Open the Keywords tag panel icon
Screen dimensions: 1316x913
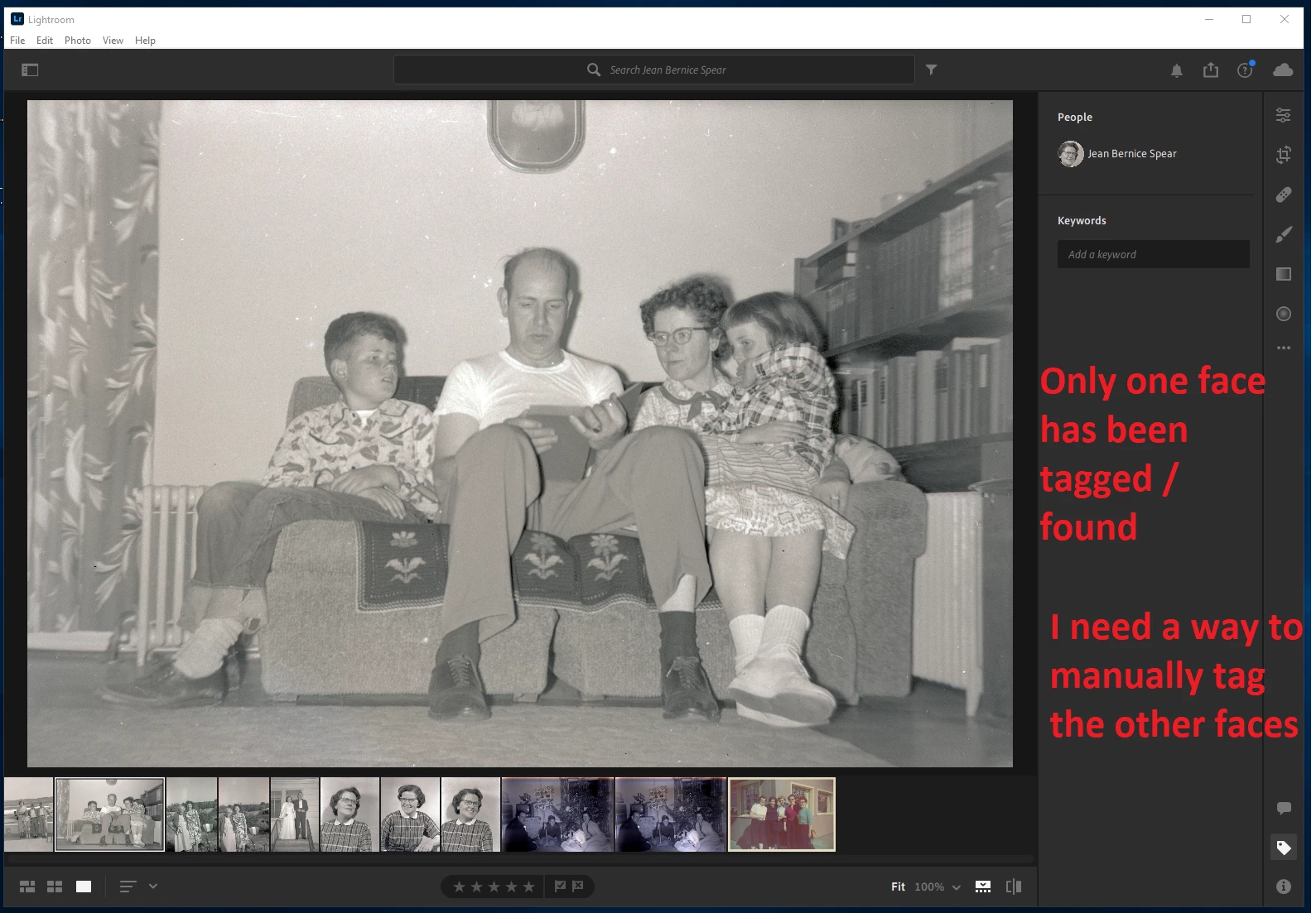point(1283,848)
